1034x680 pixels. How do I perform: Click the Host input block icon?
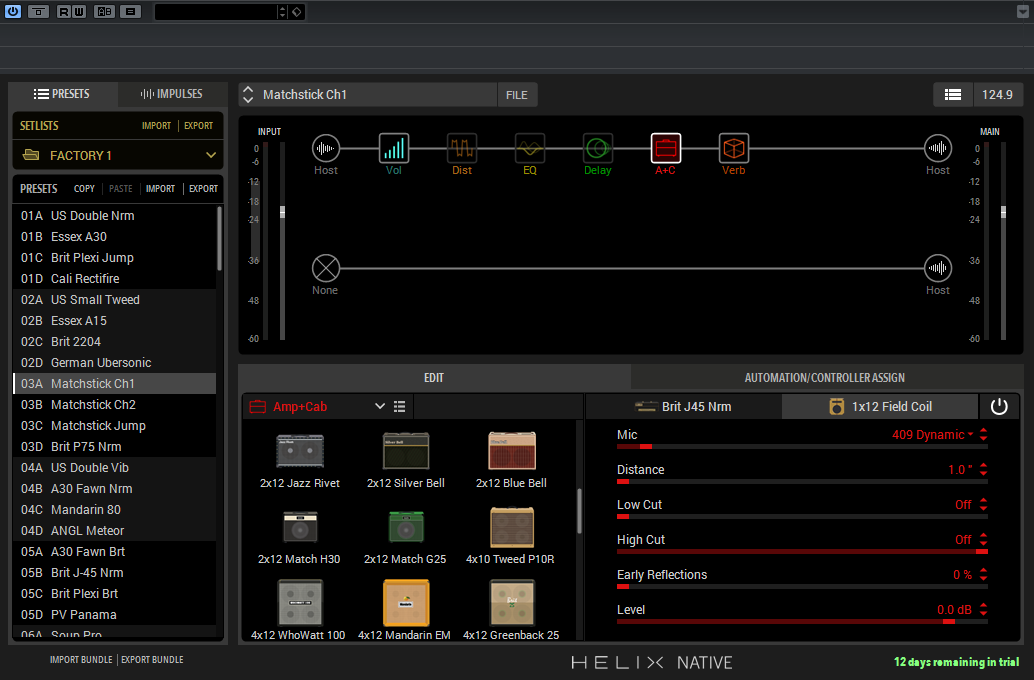pyautogui.click(x=326, y=148)
